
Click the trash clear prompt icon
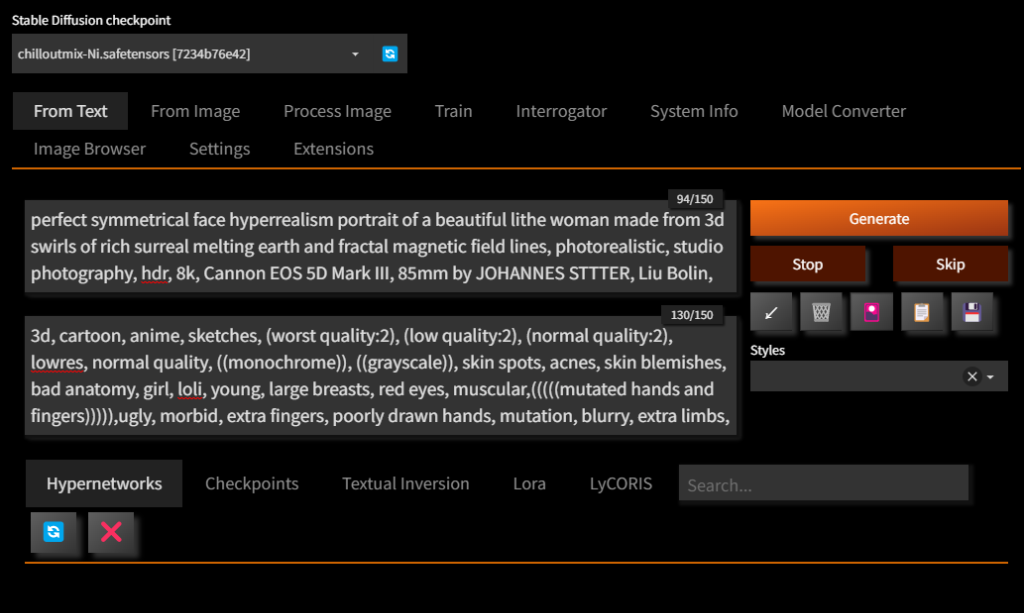click(x=822, y=313)
